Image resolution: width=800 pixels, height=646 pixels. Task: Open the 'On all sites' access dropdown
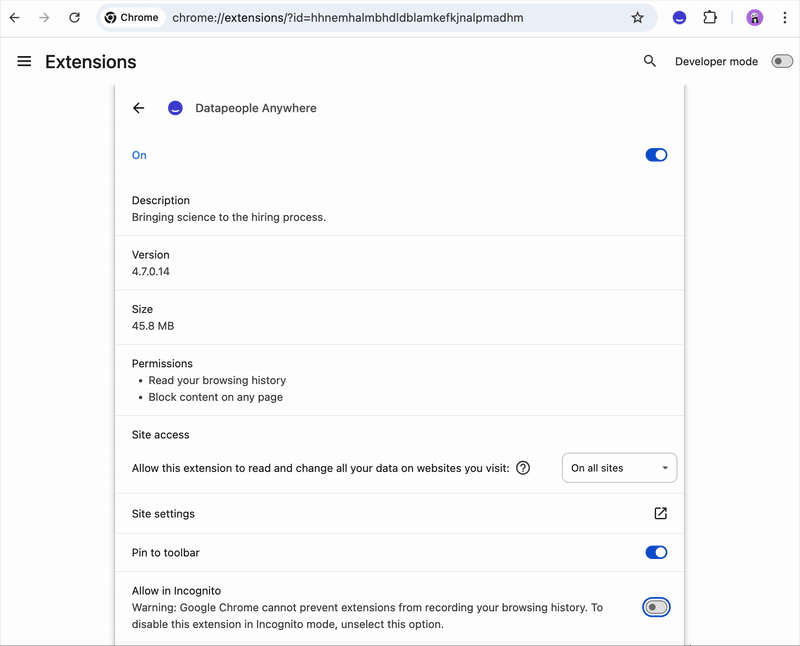[619, 468]
